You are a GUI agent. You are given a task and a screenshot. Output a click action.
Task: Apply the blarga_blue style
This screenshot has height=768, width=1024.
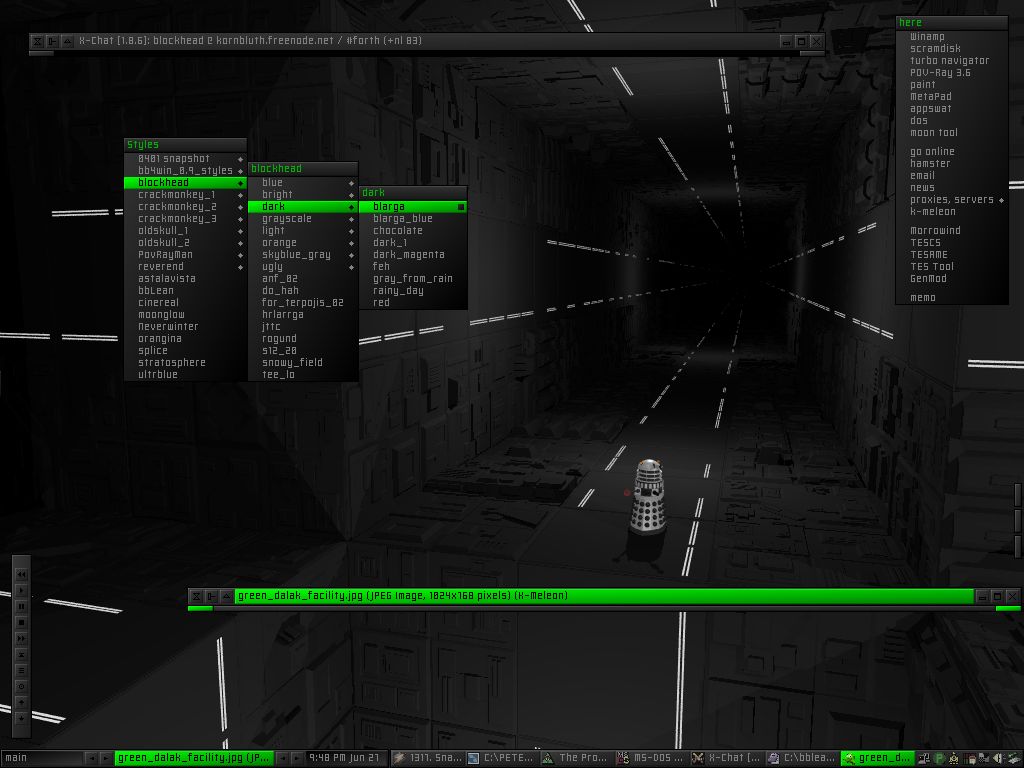[x=413, y=219]
